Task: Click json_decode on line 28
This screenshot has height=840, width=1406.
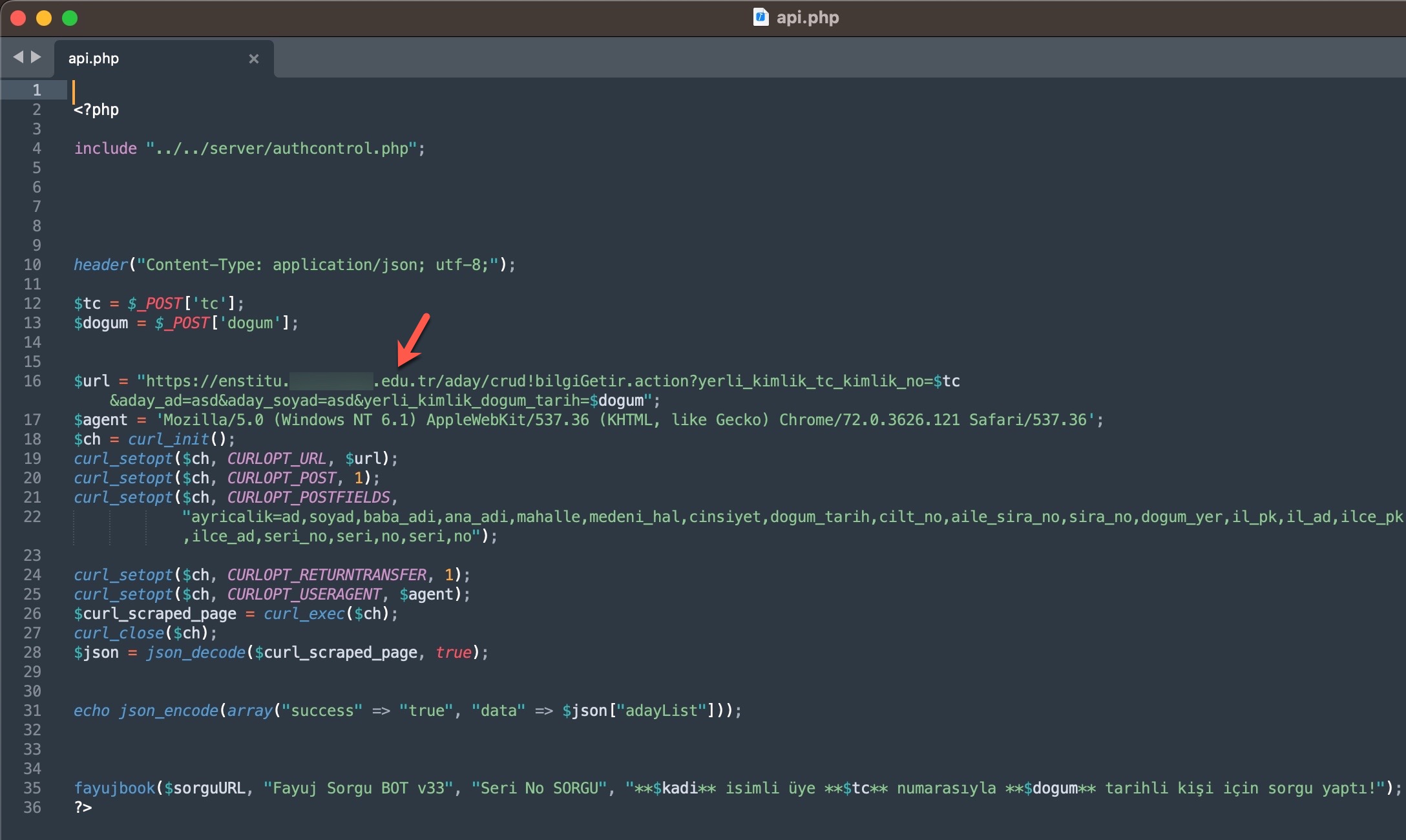Action: click(196, 653)
